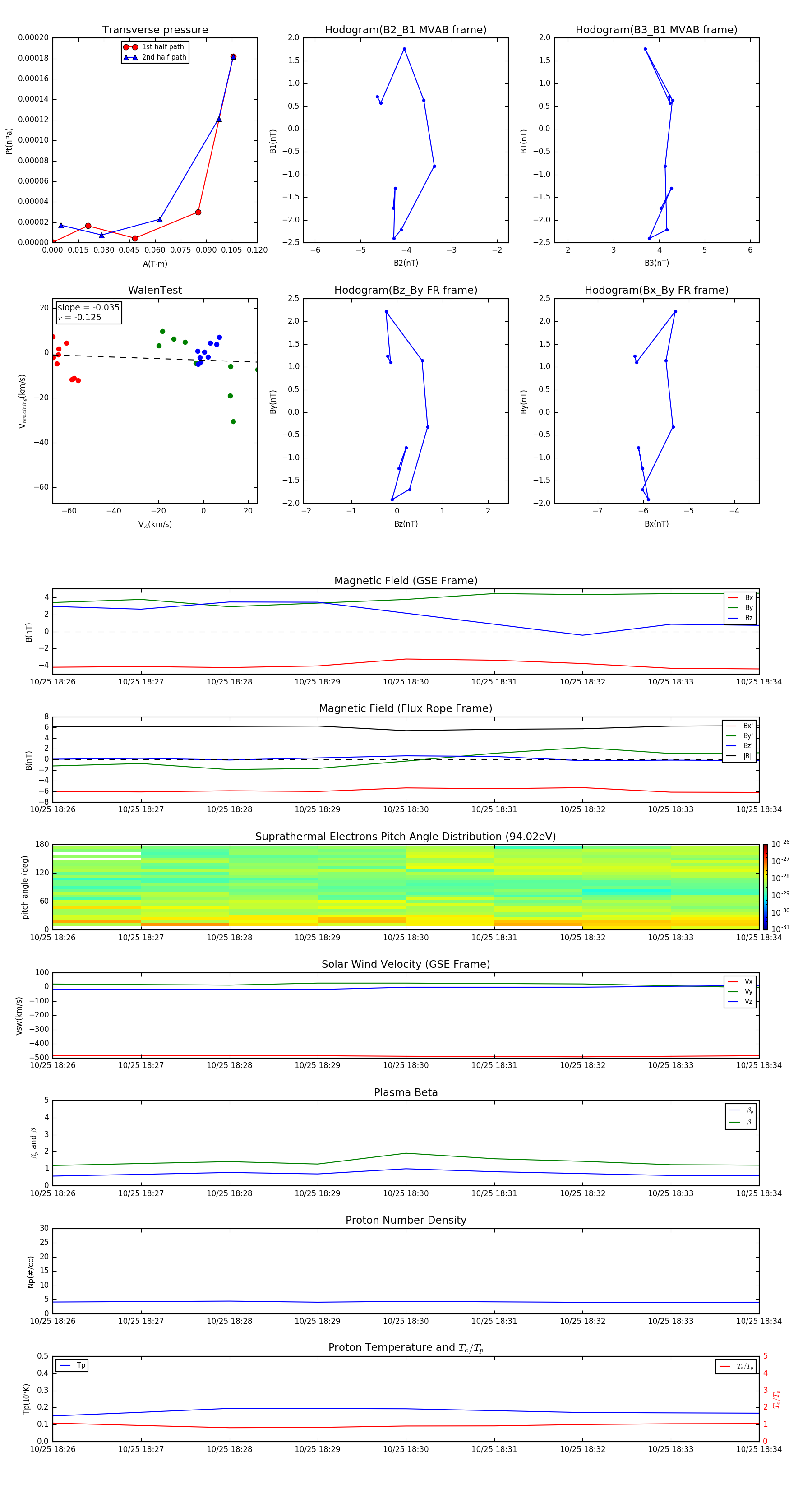
Task: Click the Bx' legend entry in flux rope panel
Action: [x=739, y=726]
